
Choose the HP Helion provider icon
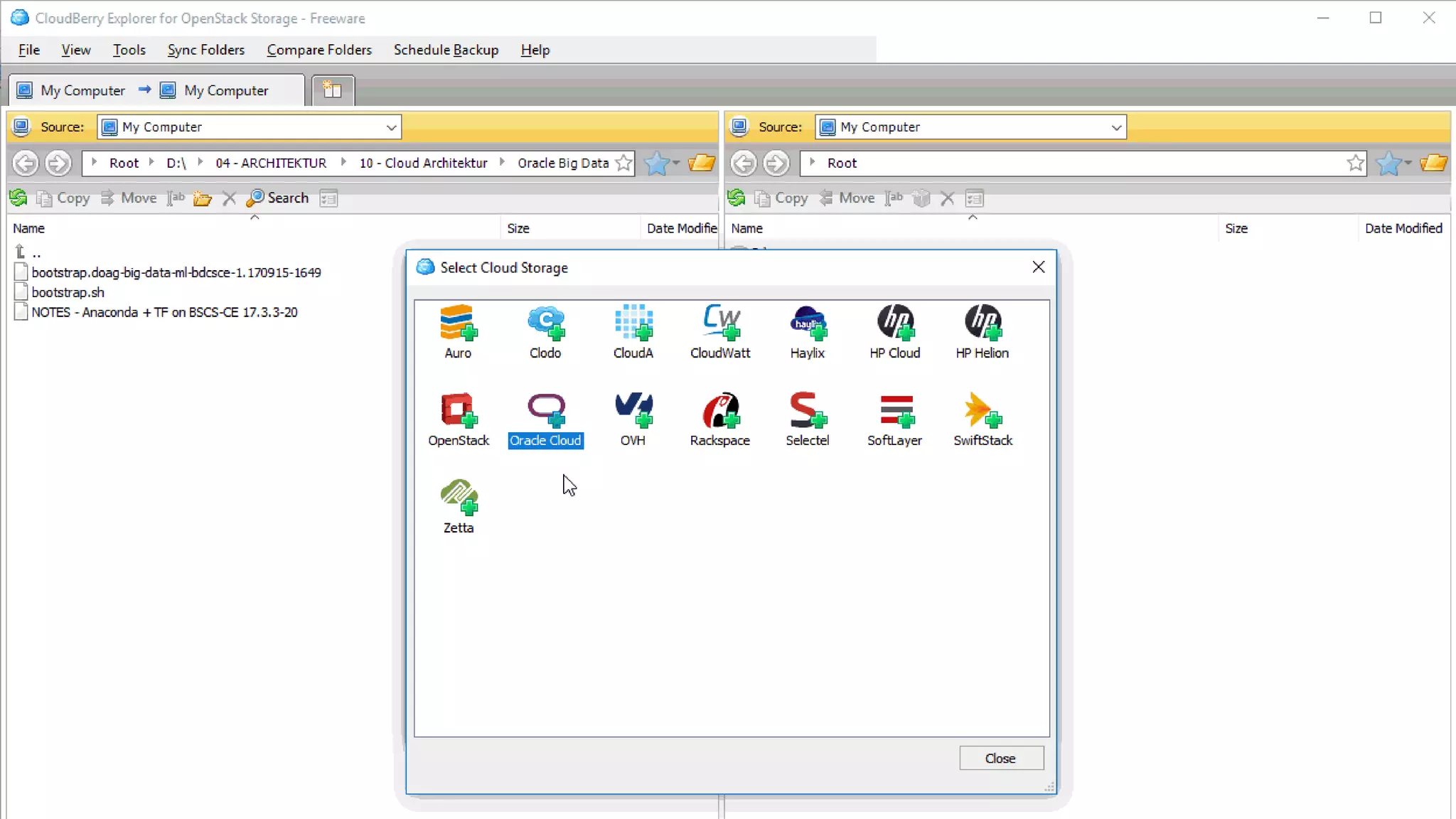[x=982, y=323]
